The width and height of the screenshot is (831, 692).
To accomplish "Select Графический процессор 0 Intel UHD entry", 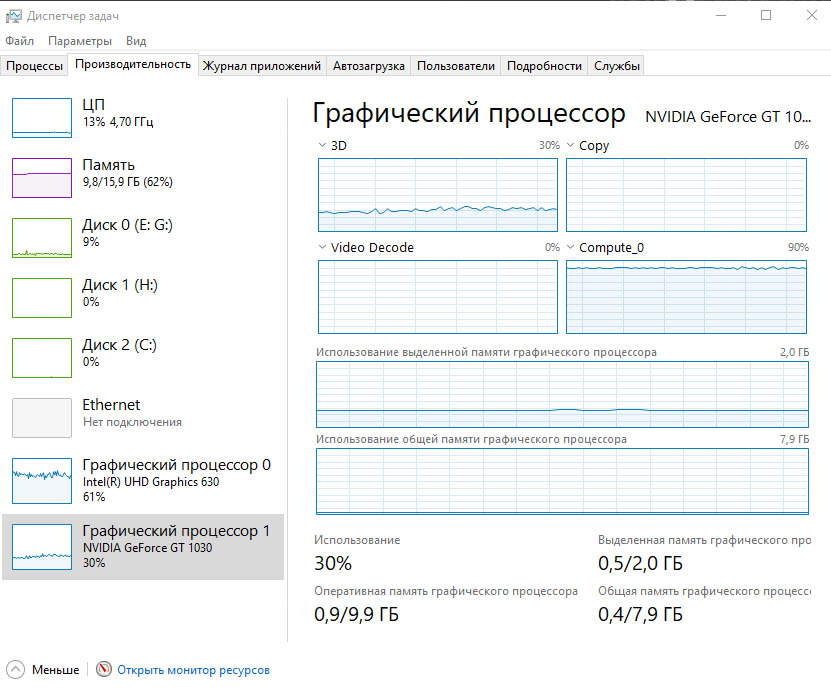I will coord(143,481).
